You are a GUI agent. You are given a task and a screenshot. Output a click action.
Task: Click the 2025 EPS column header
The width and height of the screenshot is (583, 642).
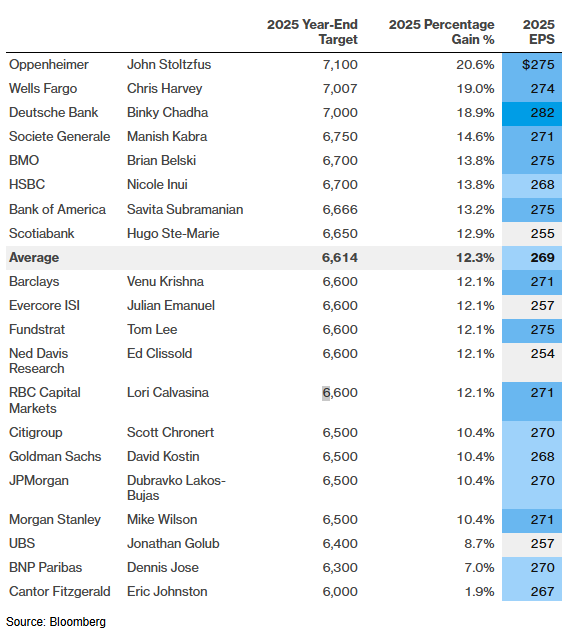click(539, 32)
